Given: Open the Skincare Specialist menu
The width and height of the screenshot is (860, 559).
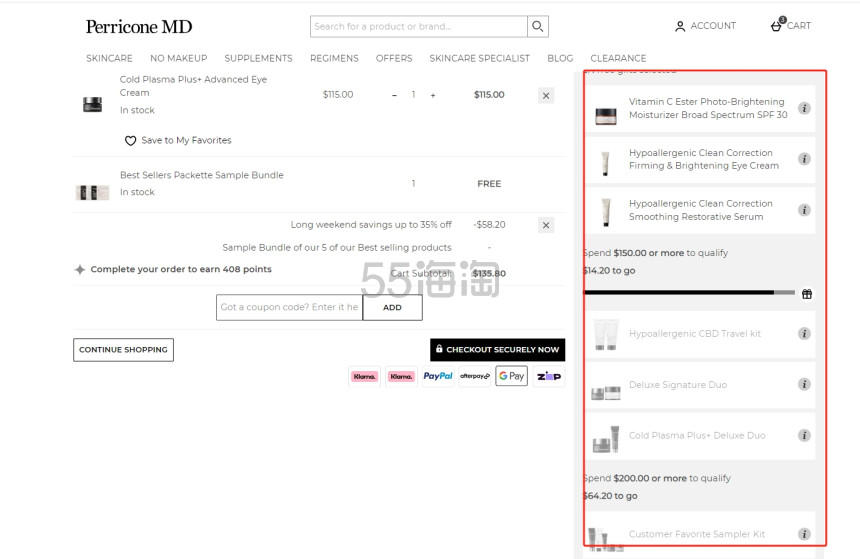Looking at the screenshot, I should 479,58.
